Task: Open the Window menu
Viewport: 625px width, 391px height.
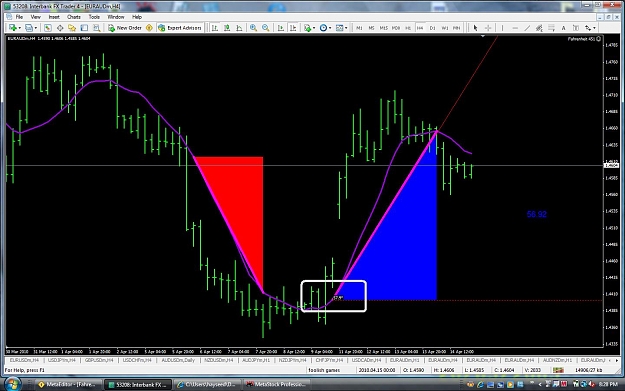Action: pyautogui.click(x=116, y=17)
